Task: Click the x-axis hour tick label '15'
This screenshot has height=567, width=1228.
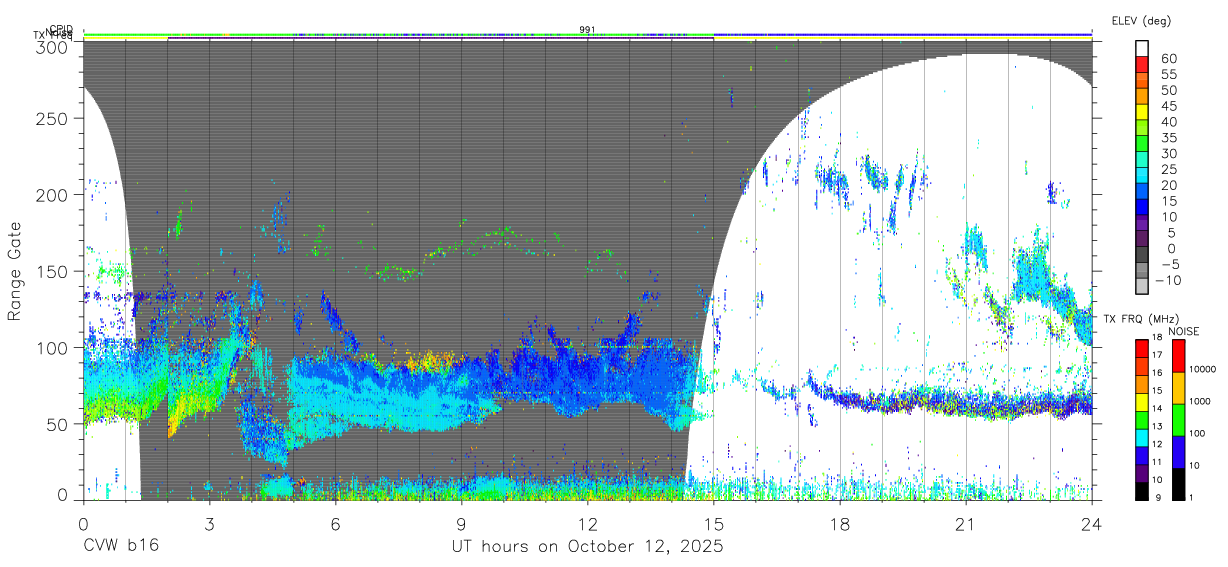Action: 714,524
